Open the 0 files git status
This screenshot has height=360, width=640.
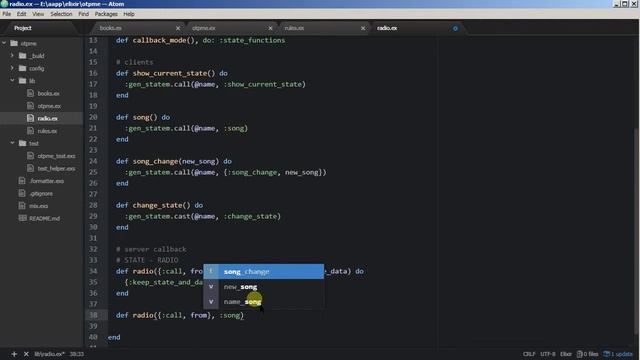[587, 354]
